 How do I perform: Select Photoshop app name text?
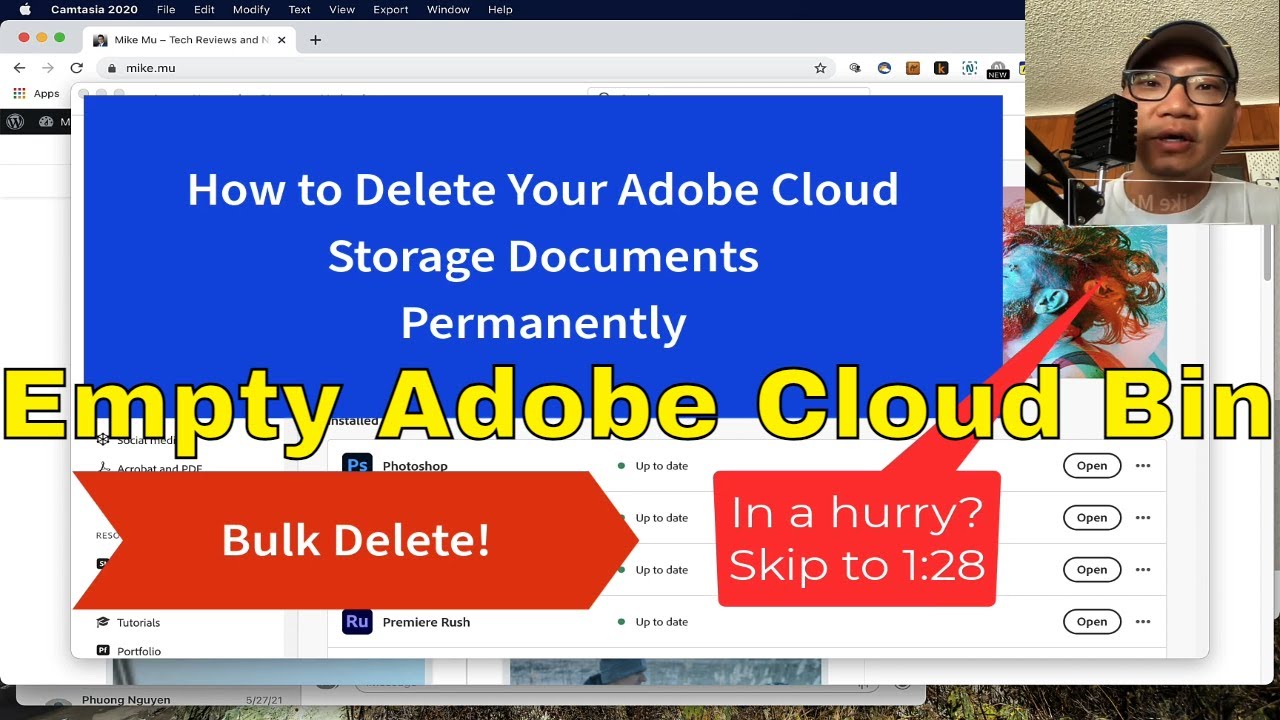415,466
